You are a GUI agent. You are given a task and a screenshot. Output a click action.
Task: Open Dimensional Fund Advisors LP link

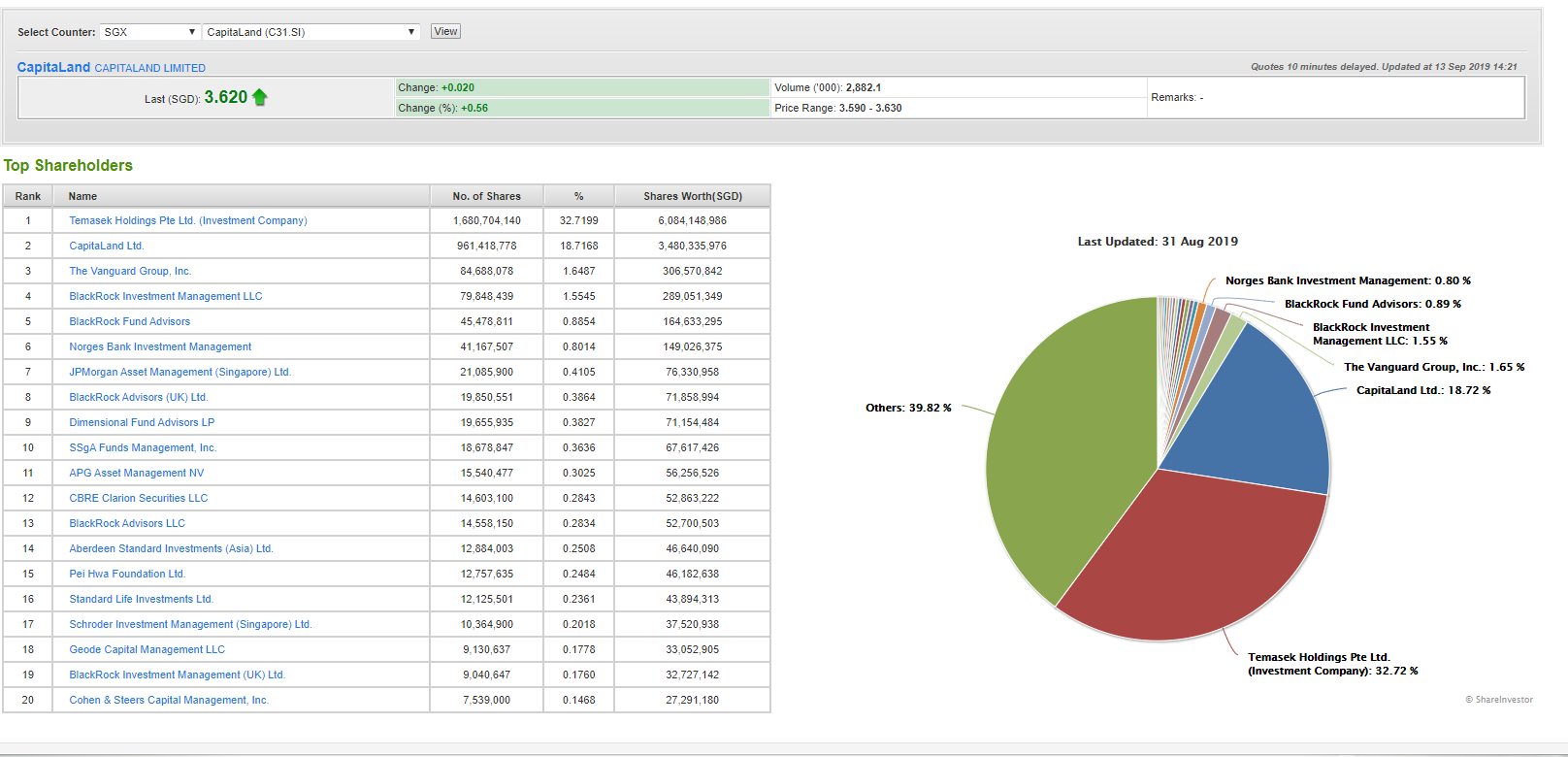pos(142,422)
